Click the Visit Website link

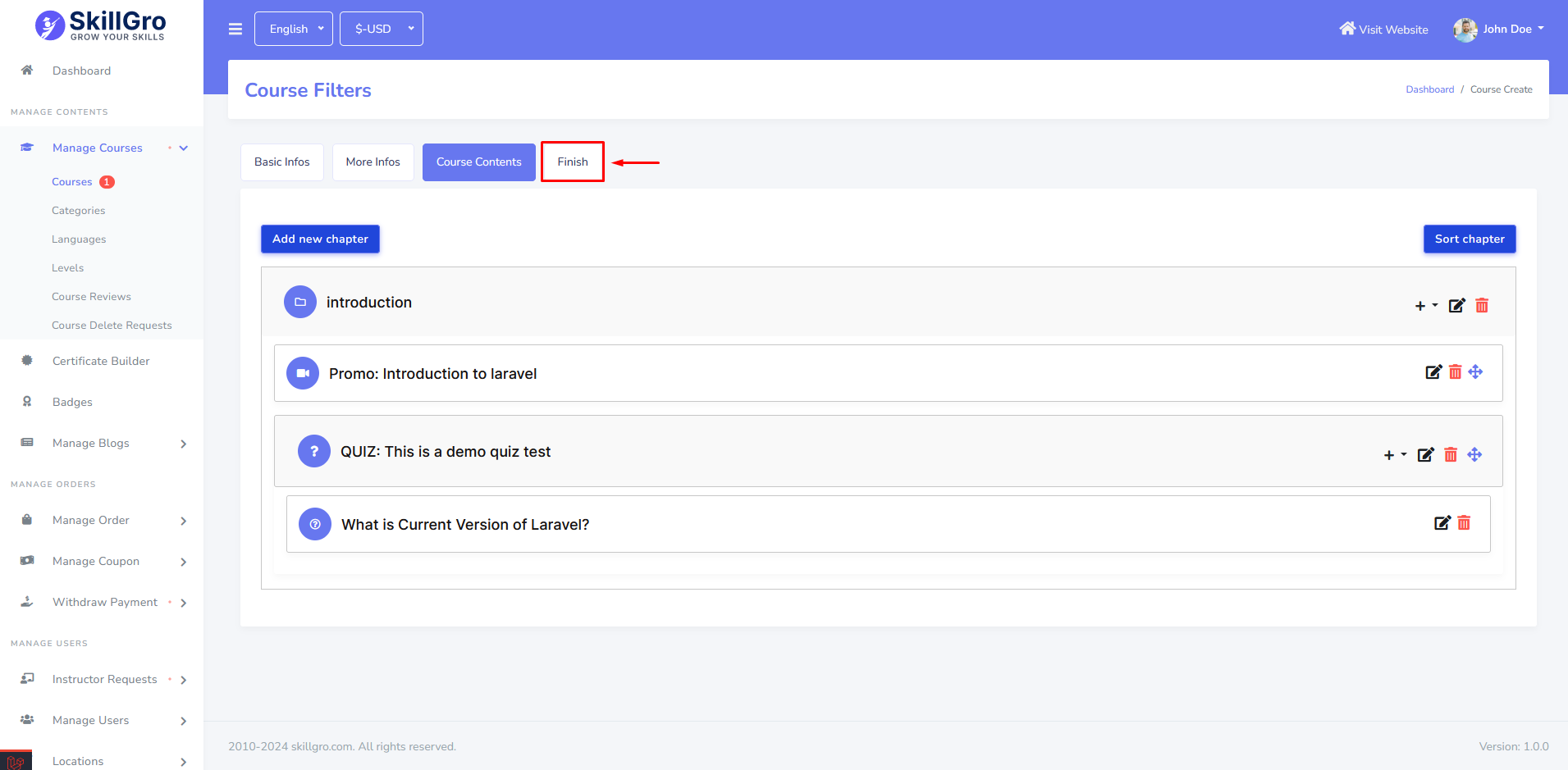(x=1383, y=29)
